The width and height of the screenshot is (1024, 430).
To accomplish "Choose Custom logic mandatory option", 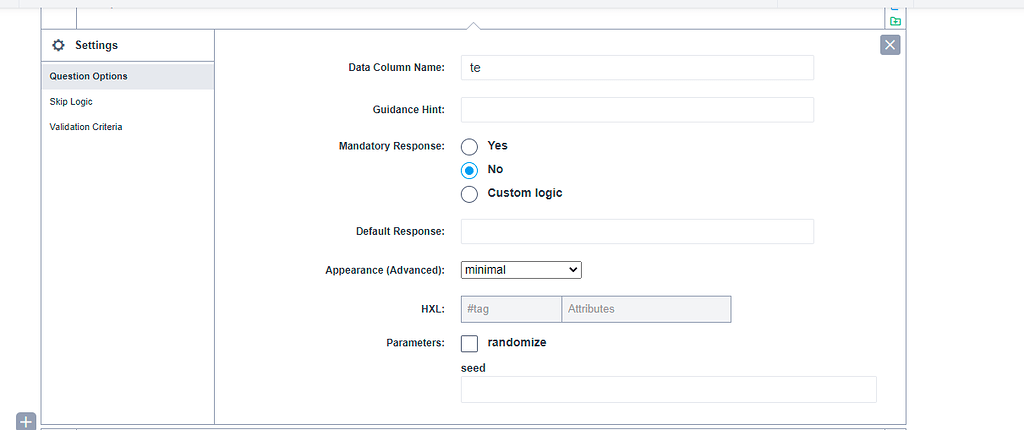I will (x=469, y=194).
